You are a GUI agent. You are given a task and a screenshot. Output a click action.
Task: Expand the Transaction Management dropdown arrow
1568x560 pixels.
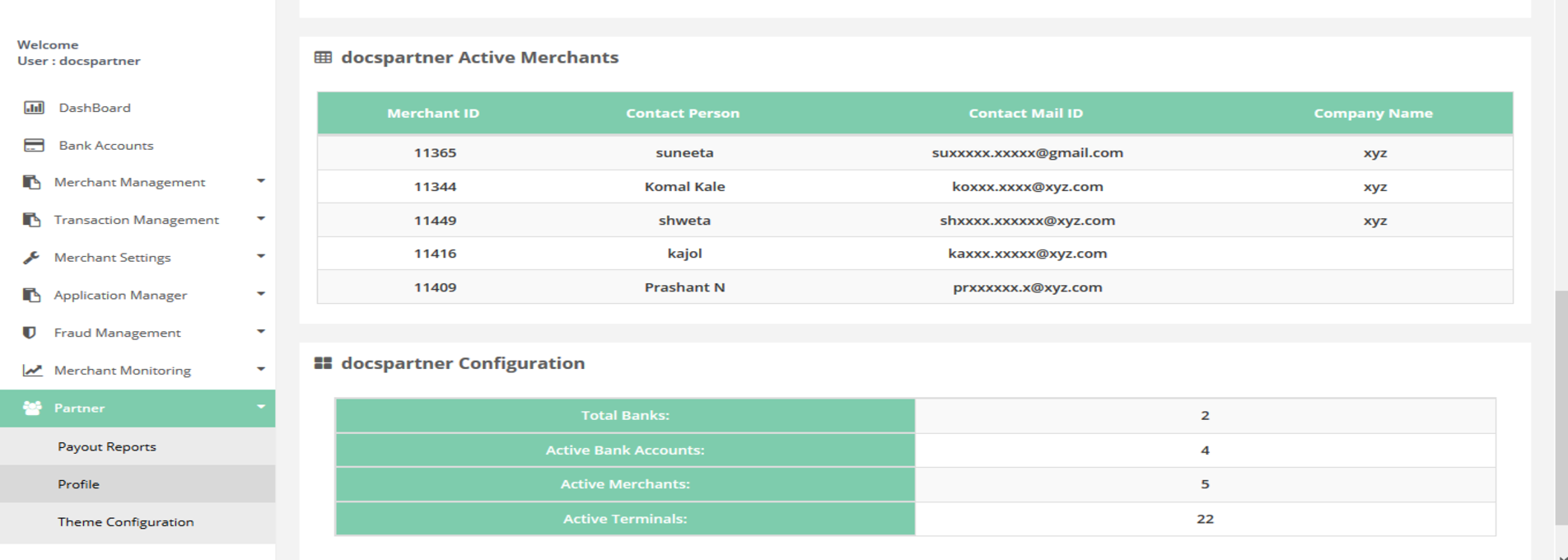pyautogui.click(x=260, y=219)
